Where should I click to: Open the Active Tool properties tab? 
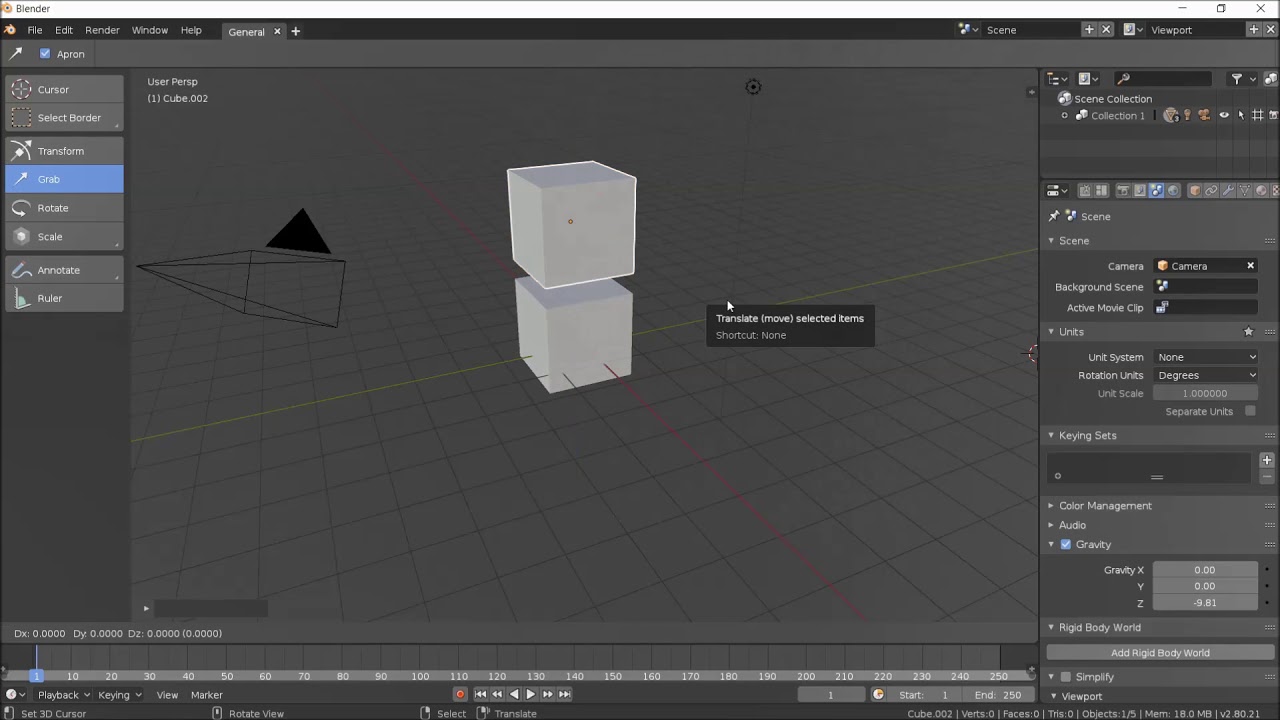(1085, 190)
